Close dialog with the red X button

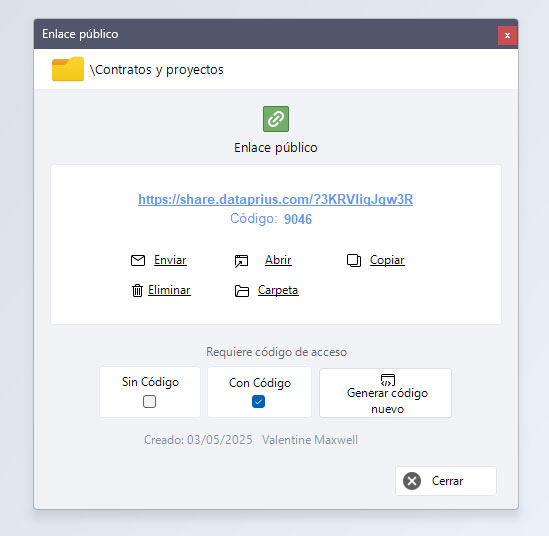(507, 35)
